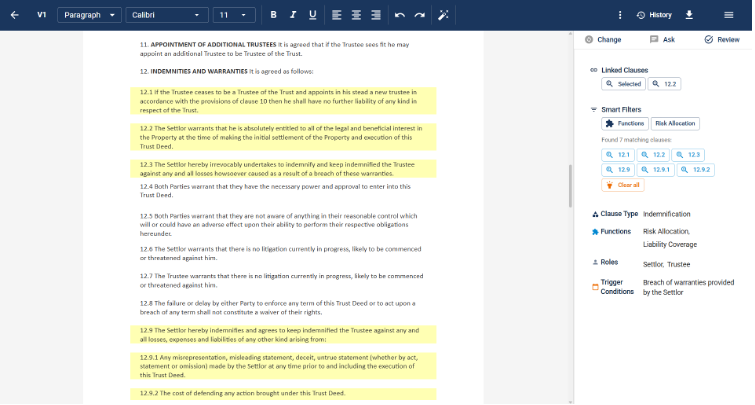Open the Paragraph style dropdown

click(89, 15)
